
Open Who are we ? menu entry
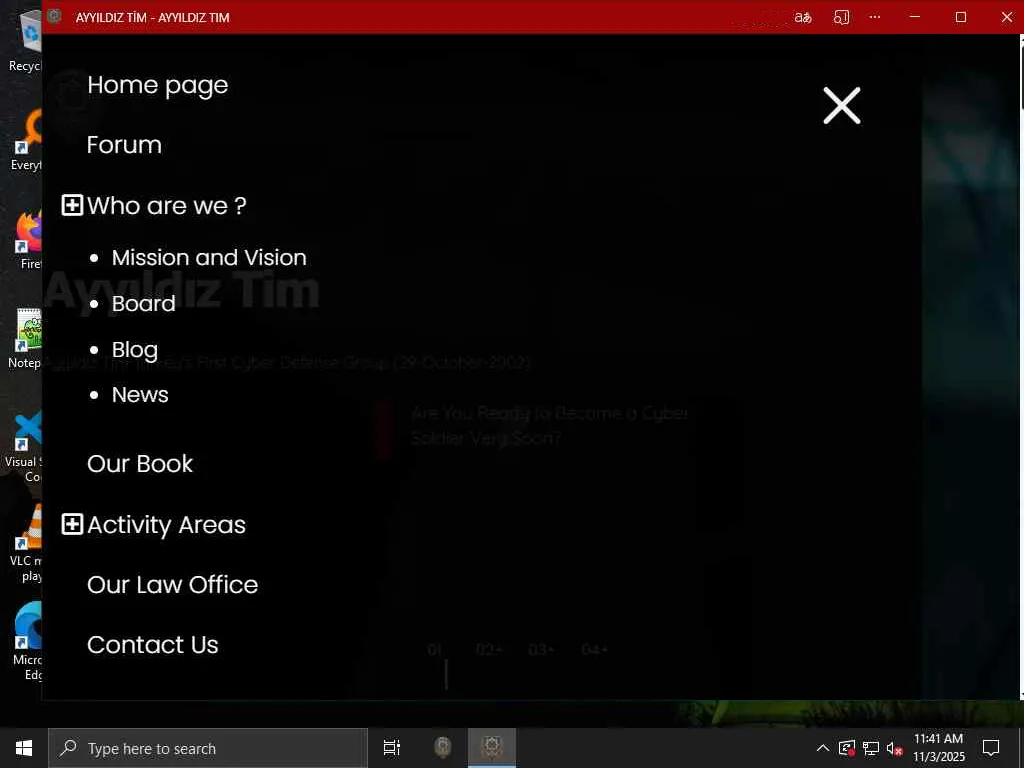pos(167,206)
